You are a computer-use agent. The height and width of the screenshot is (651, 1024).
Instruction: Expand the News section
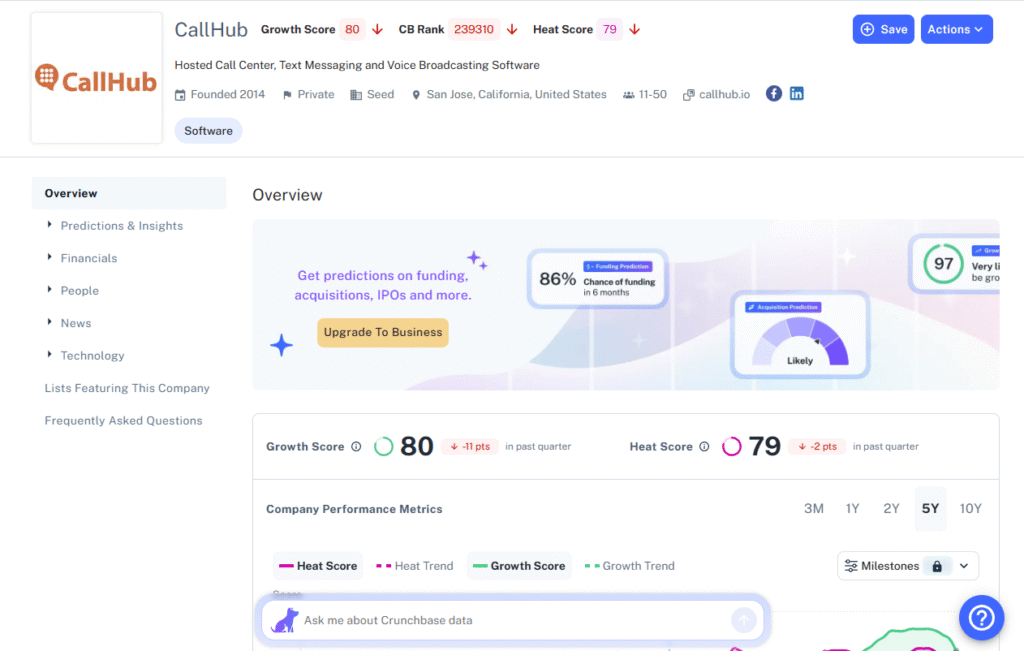pyautogui.click(x=50, y=322)
